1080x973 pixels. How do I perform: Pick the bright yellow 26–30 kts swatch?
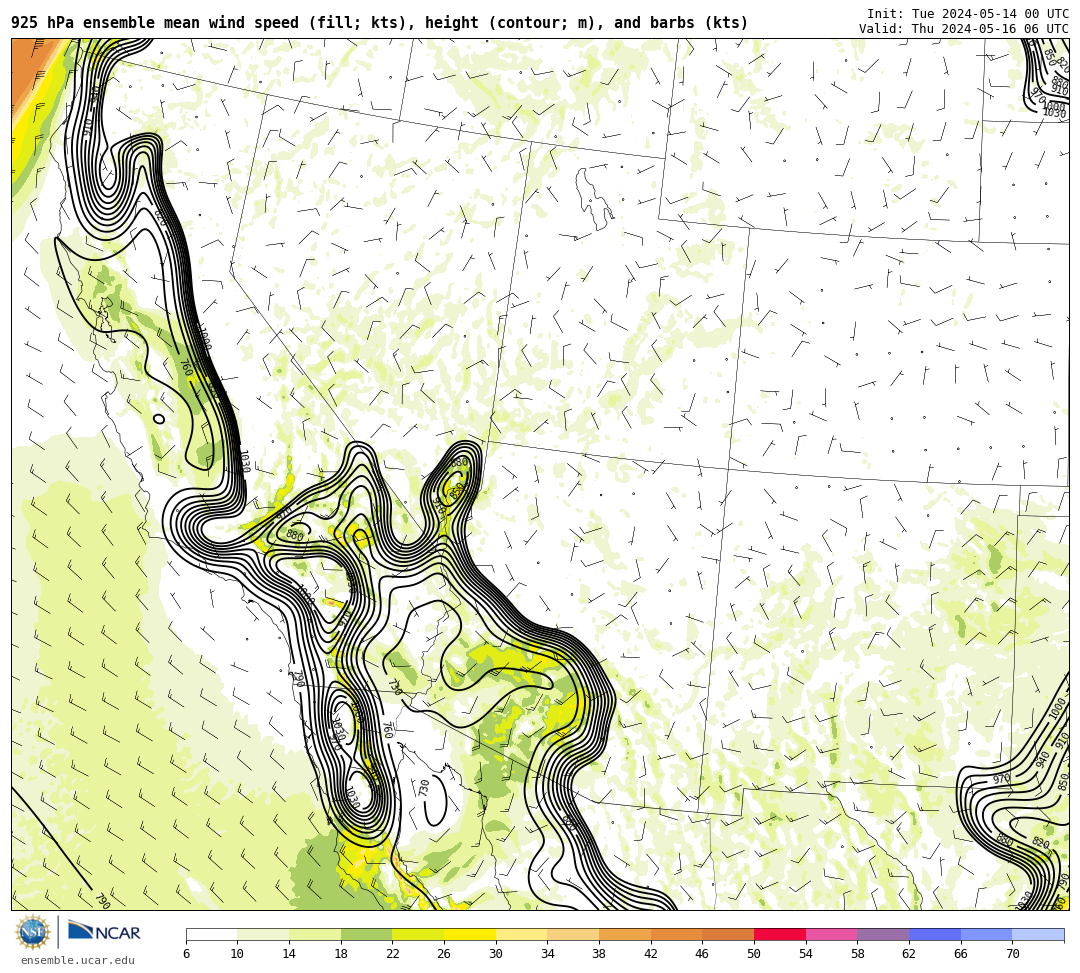point(470,934)
